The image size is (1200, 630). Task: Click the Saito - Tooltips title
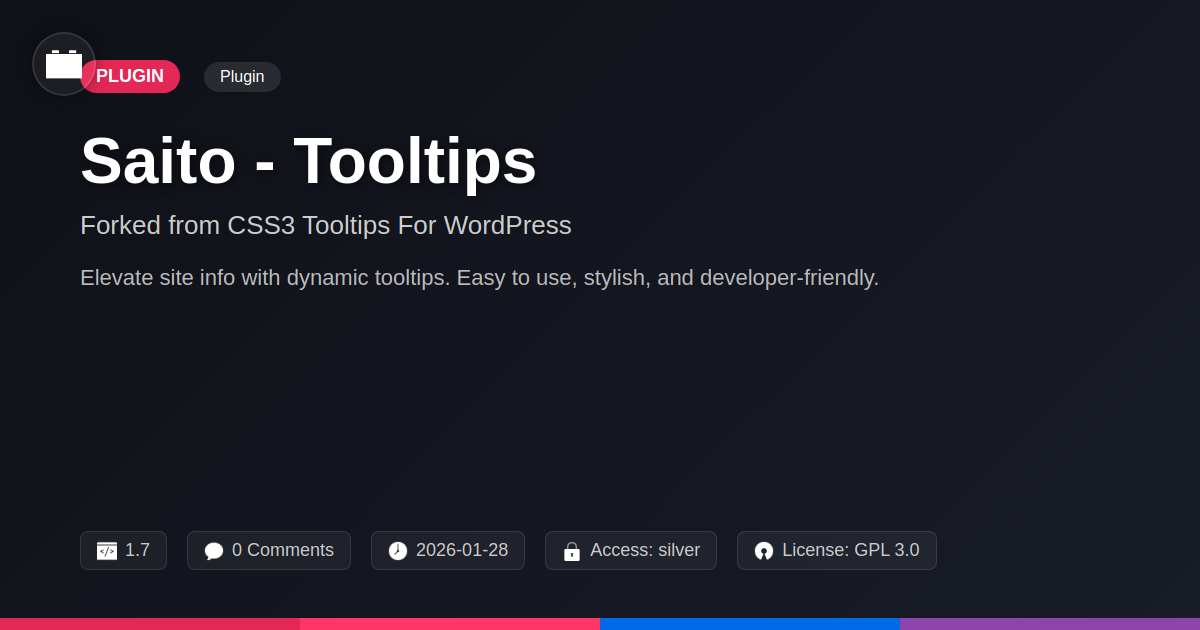[308, 161]
